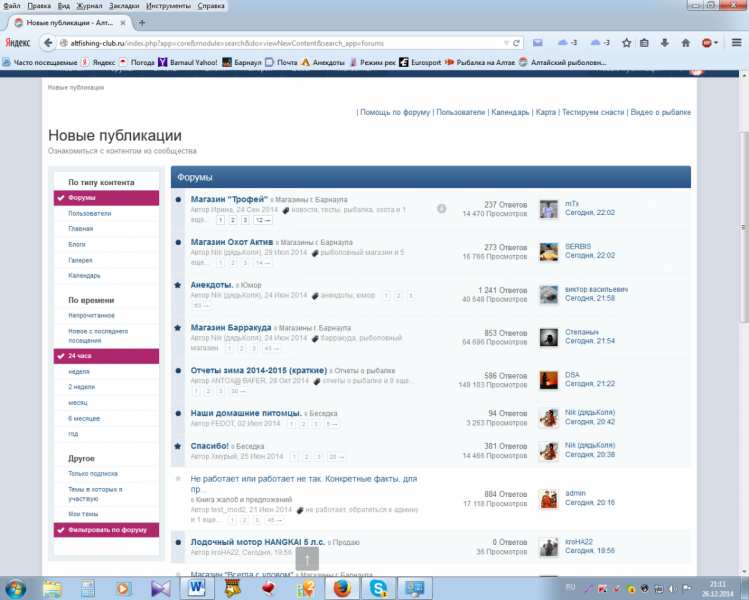The width and height of the screenshot is (749, 600).
Task: Open Firefox home page via house icon
Action: click(685, 43)
